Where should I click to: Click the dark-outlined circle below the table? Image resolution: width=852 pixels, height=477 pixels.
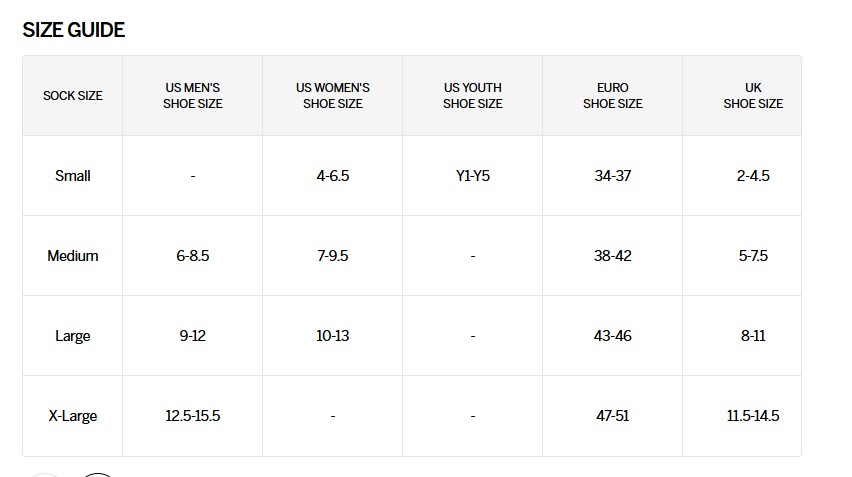point(97,475)
